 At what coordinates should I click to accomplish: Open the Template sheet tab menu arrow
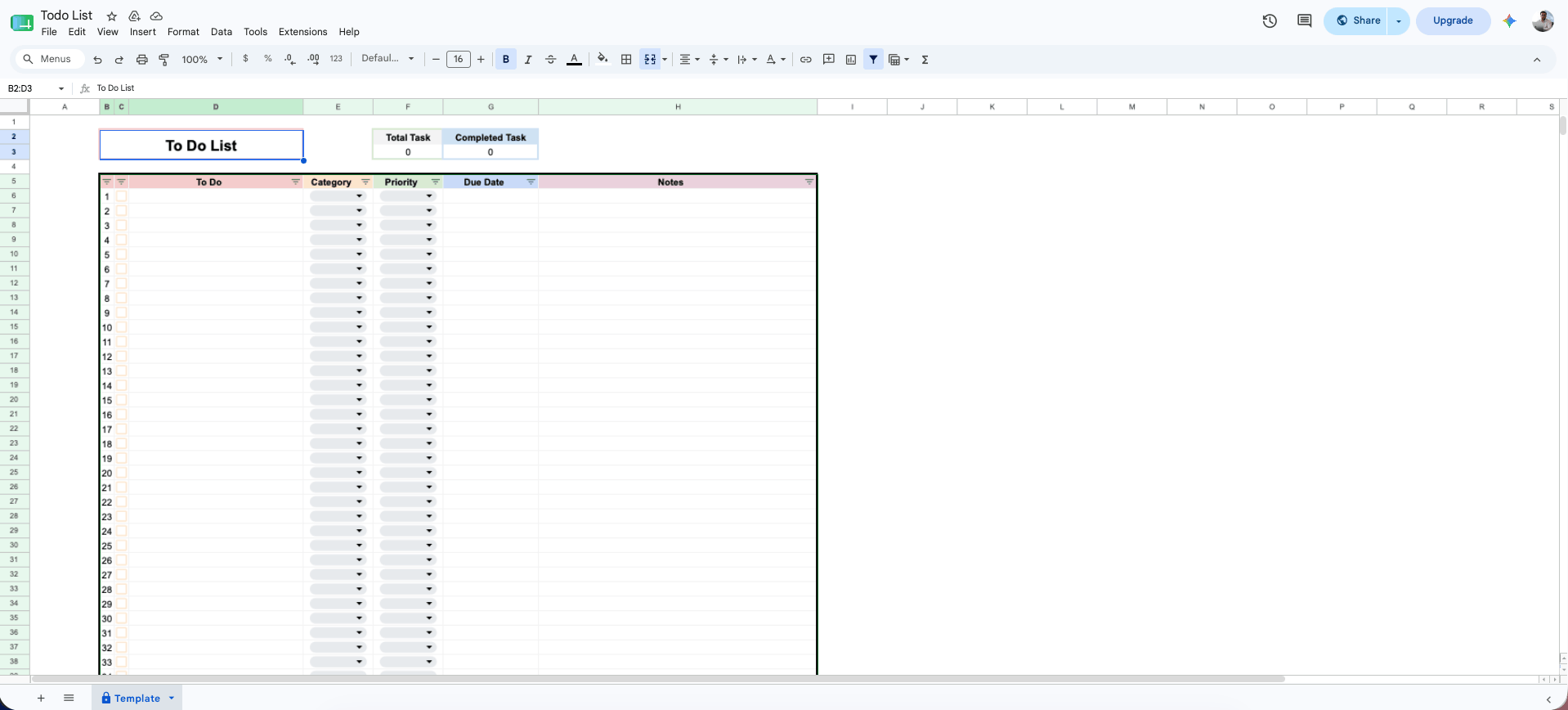point(172,699)
